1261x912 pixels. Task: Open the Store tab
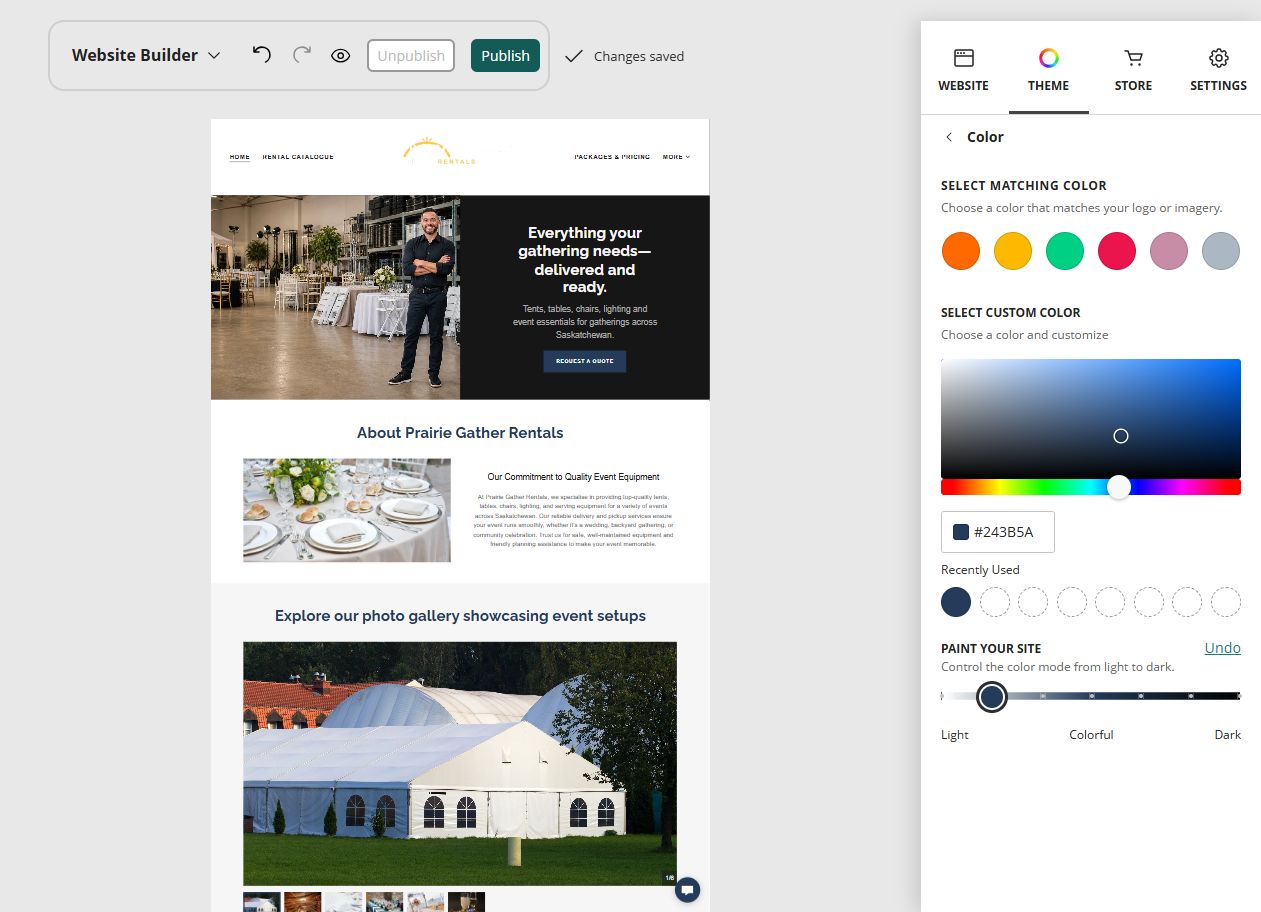click(x=1133, y=70)
